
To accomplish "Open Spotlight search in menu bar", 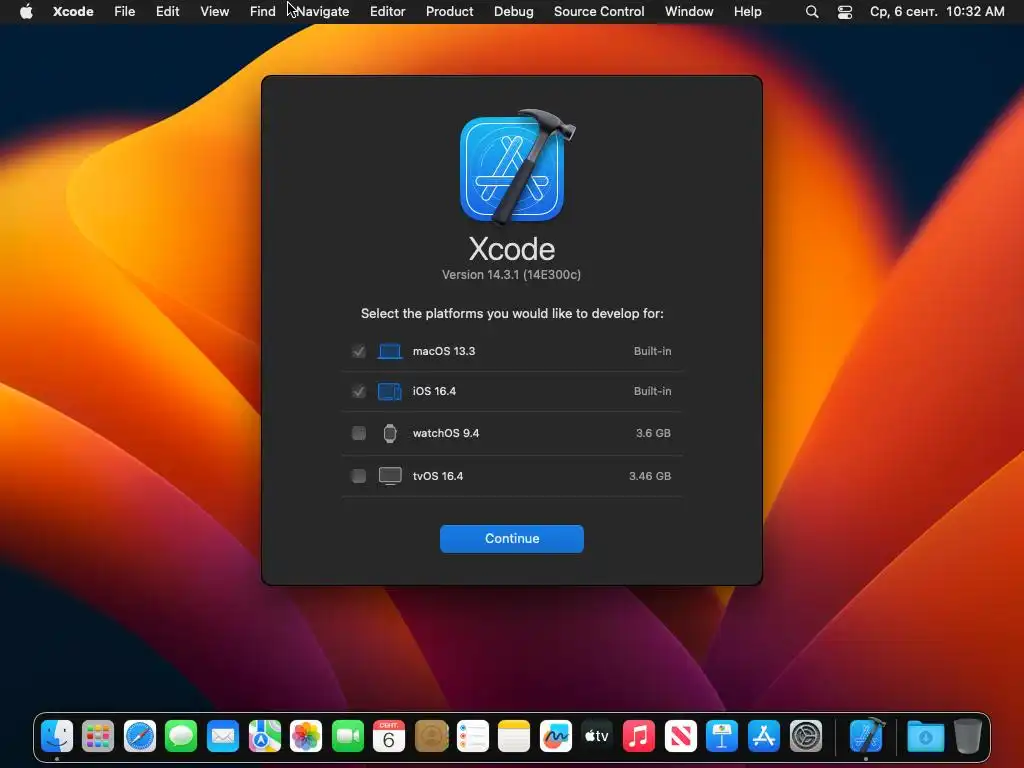I will pyautogui.click(x=812, y=12).
